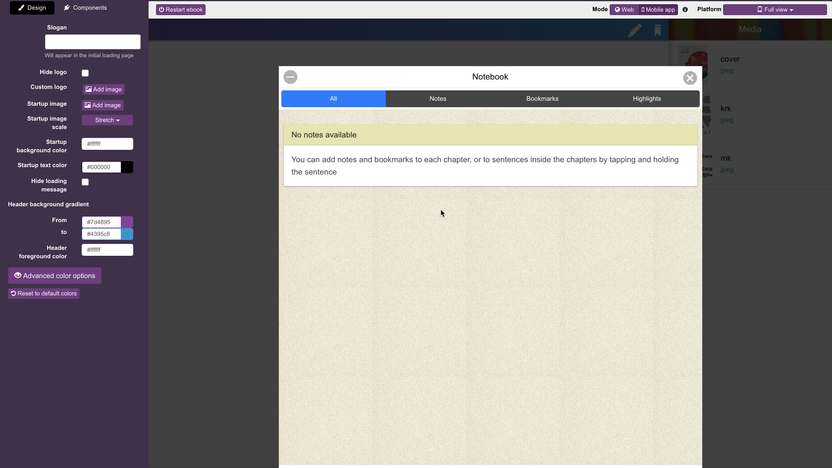Switch to the Highlights tab
The height and width of the screenshot is (468, 832).
[x=647, y=99]
